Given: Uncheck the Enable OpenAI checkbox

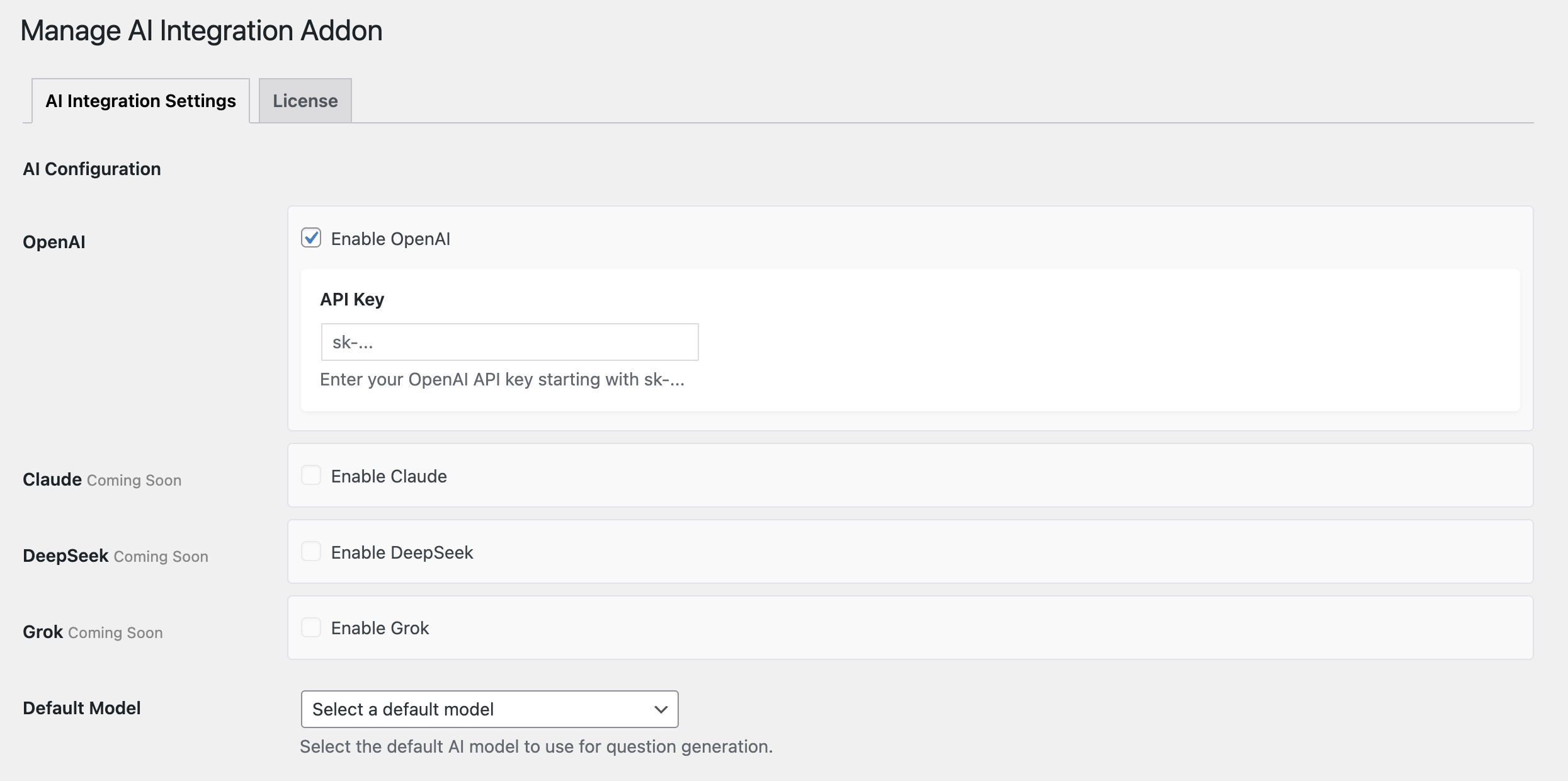Looking at the screenshot, I should 311,238.
